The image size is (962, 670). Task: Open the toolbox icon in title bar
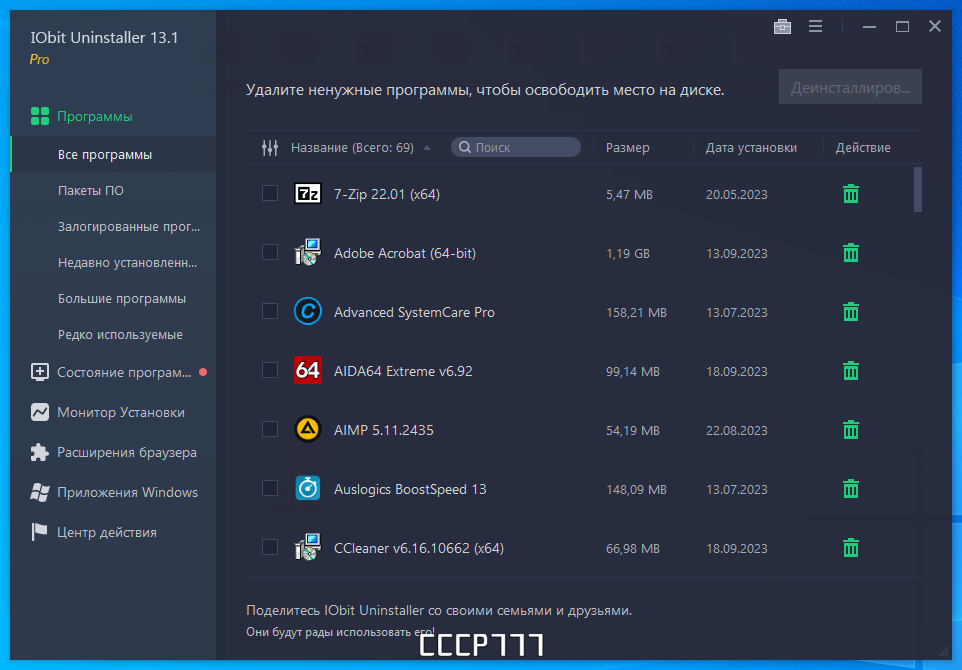tap(782, 26)
